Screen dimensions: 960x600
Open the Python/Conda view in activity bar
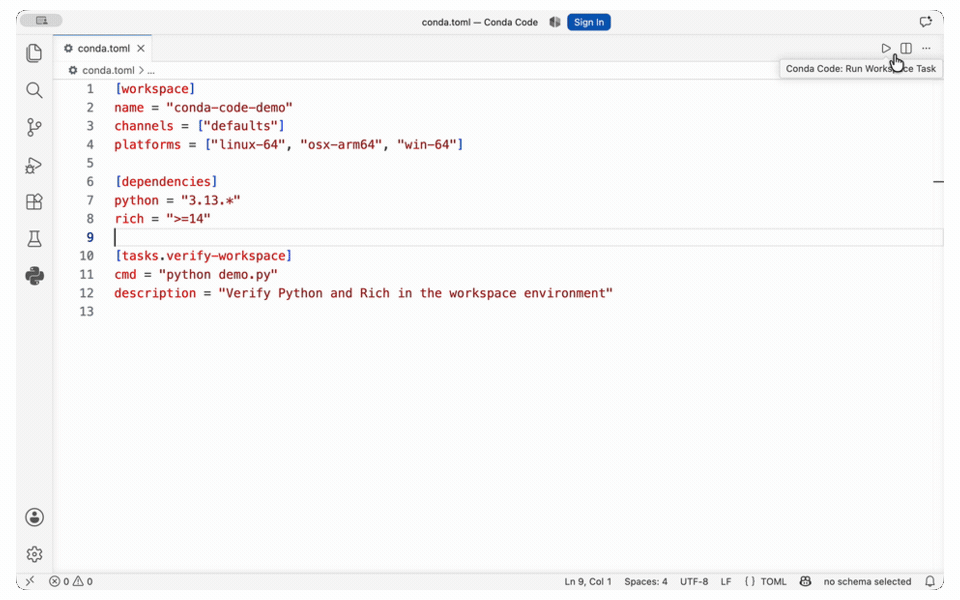(34, 276)
